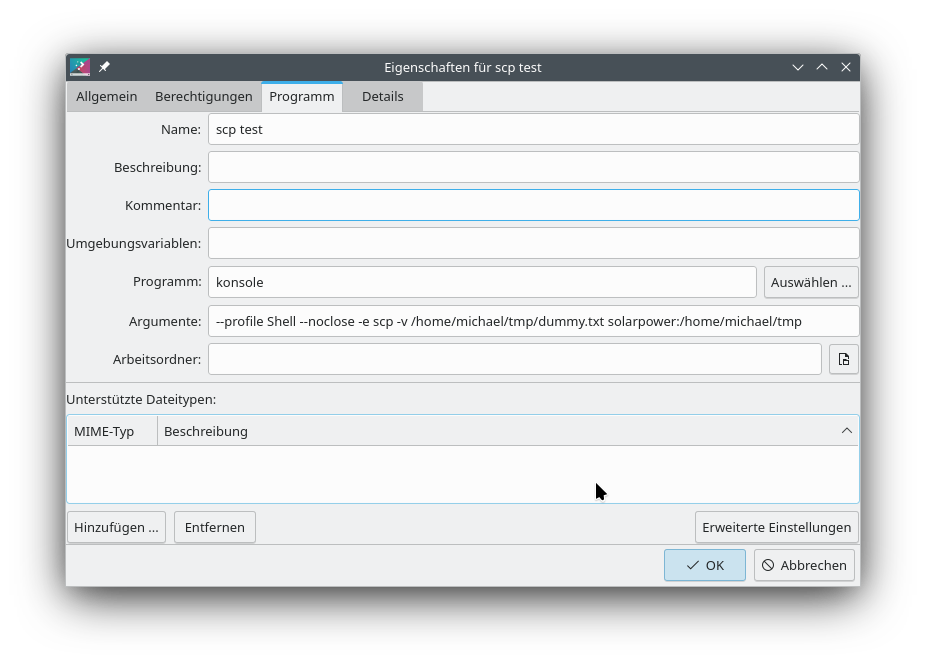Click the window app icon in title bar
Image resolution: width=926 pixels, height=664 pixels.
point(80,67)
